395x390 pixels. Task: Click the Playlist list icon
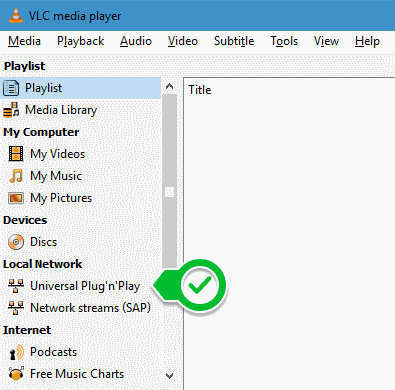(x=11, y=88)
